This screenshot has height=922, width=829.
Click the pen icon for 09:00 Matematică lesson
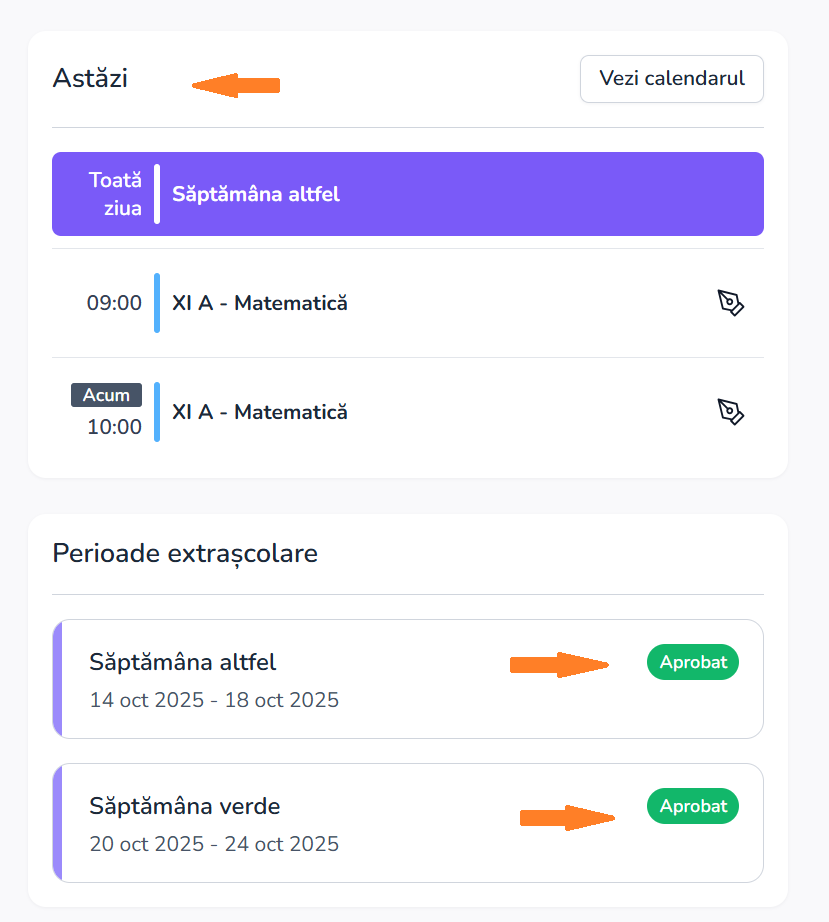(731, 303)
